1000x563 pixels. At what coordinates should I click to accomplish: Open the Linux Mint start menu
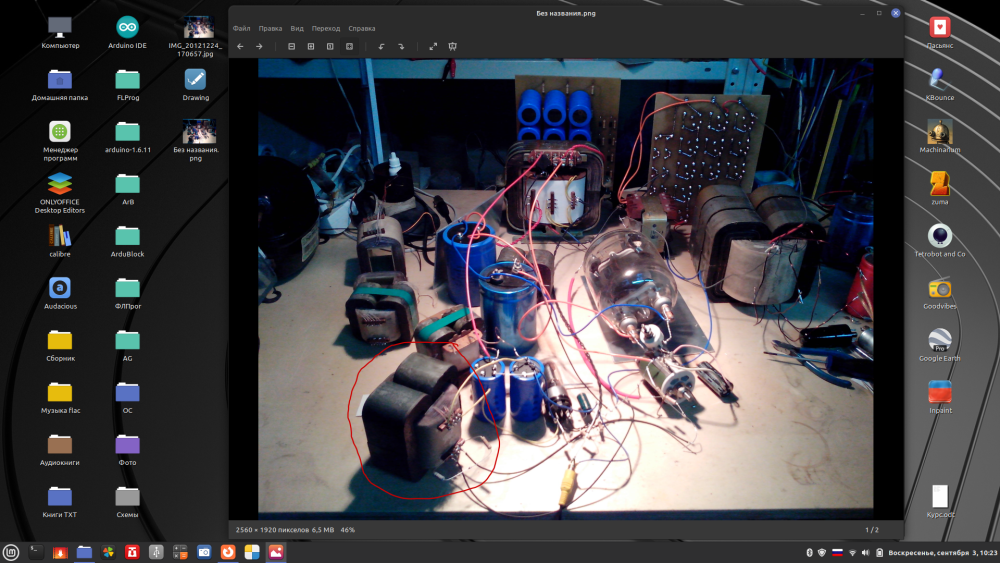point(11,551)
